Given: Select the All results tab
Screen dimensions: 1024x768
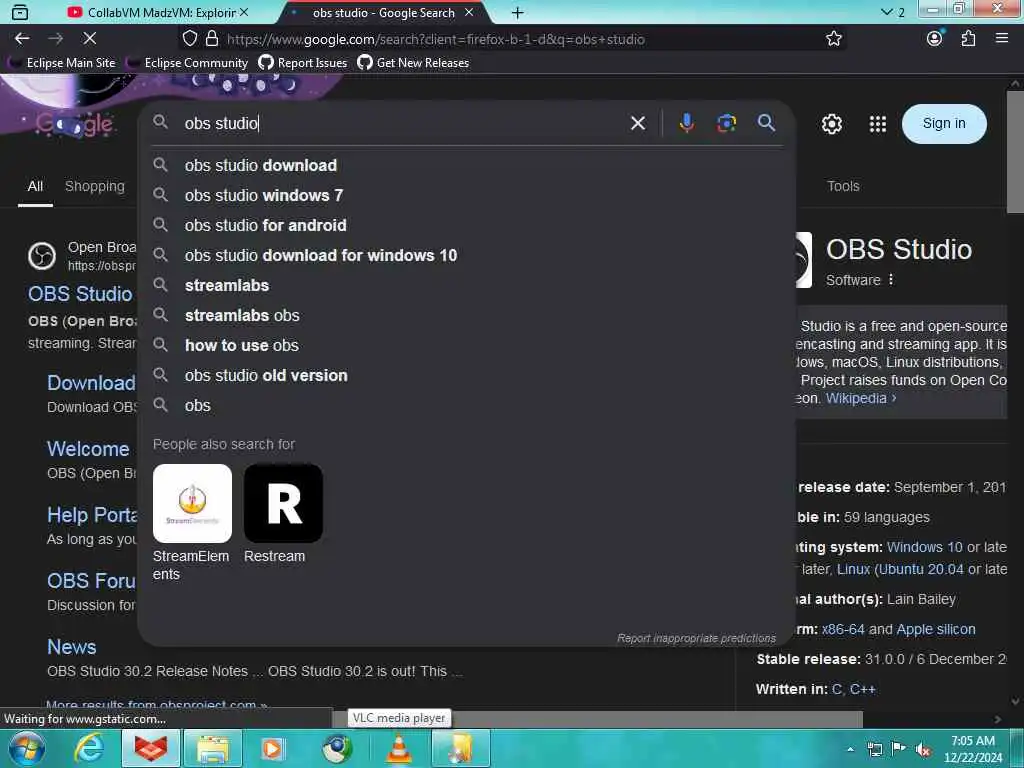Looking at the screenshot, I should [35, 186].
